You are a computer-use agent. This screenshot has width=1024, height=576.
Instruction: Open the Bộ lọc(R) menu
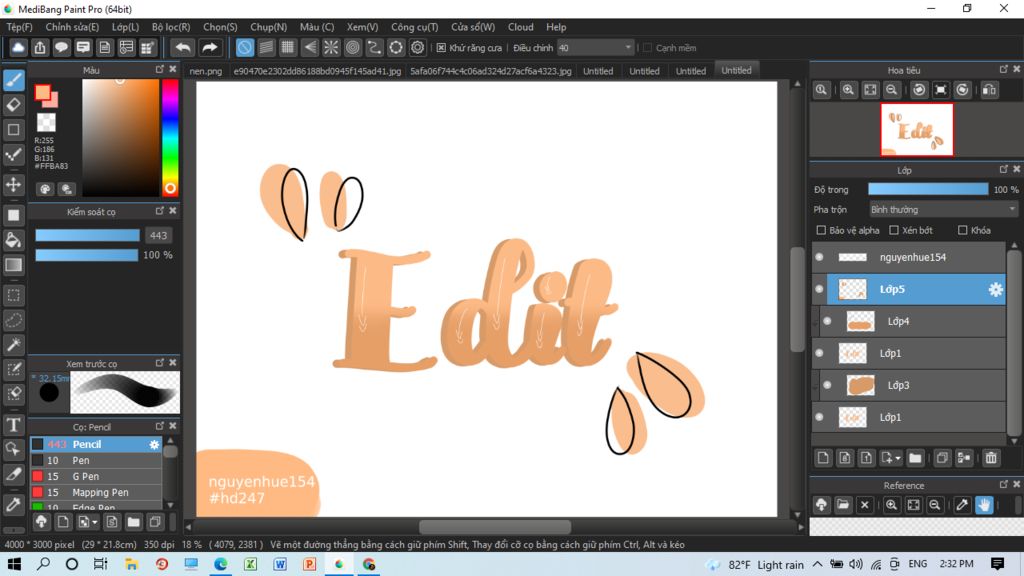[171, 27]
